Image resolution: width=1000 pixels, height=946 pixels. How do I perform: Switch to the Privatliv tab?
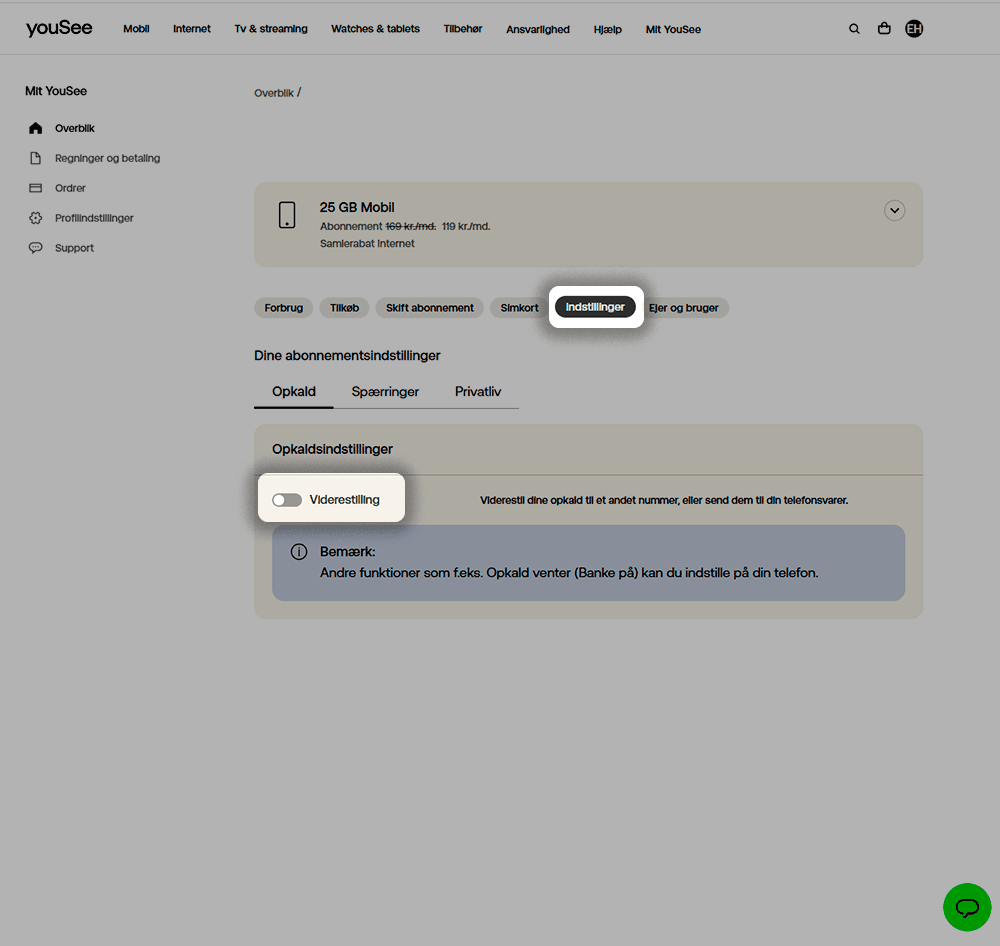point(478,392)
